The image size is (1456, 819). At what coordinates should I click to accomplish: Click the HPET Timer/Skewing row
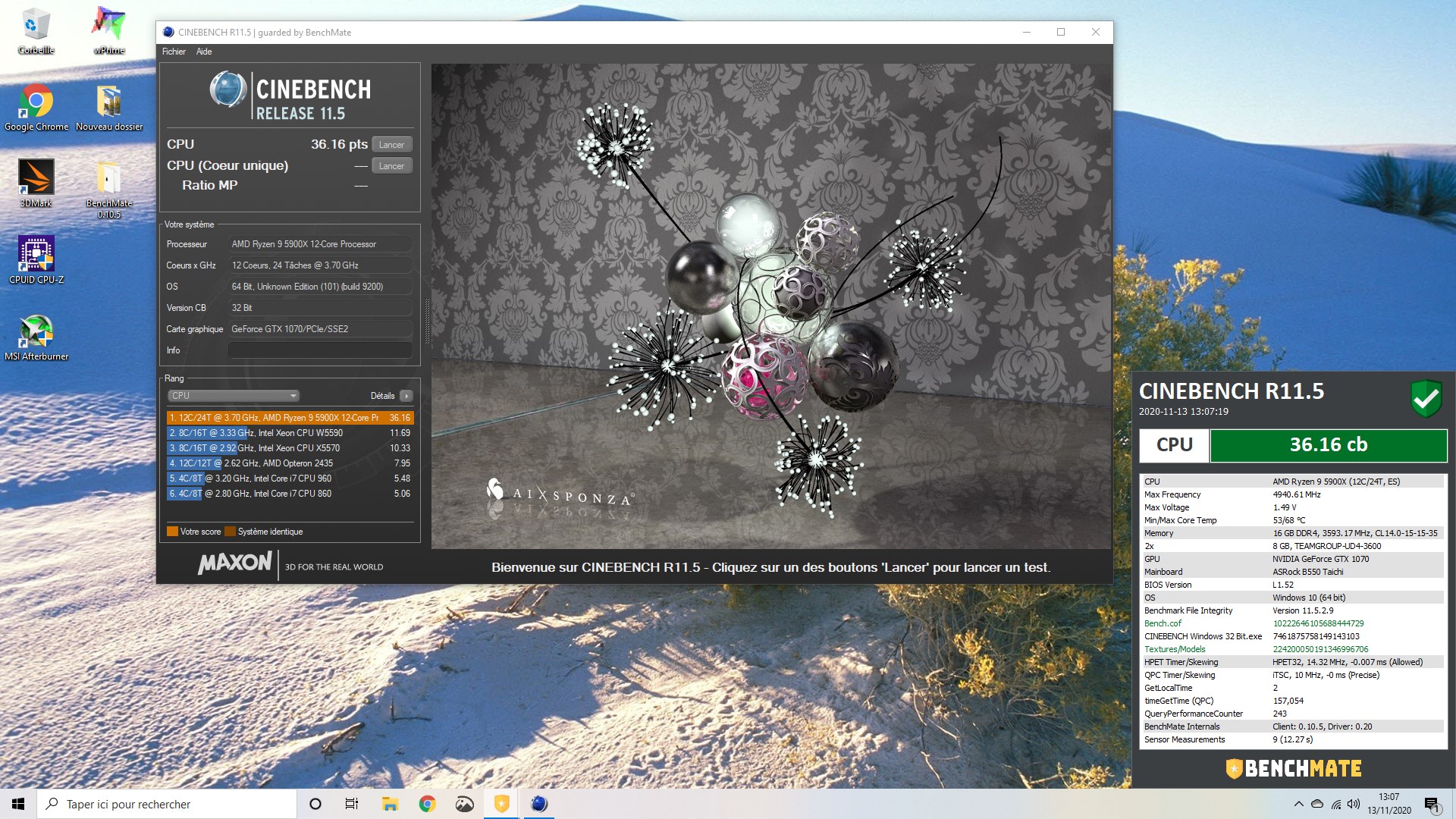pyautogui.click(x=1293, y=662)
